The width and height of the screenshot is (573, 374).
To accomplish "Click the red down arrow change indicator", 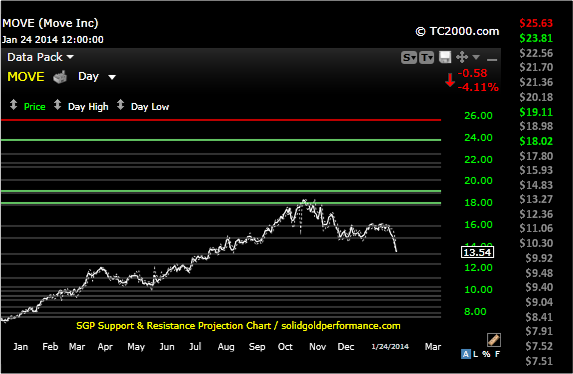I will click(x=450, y=80).
